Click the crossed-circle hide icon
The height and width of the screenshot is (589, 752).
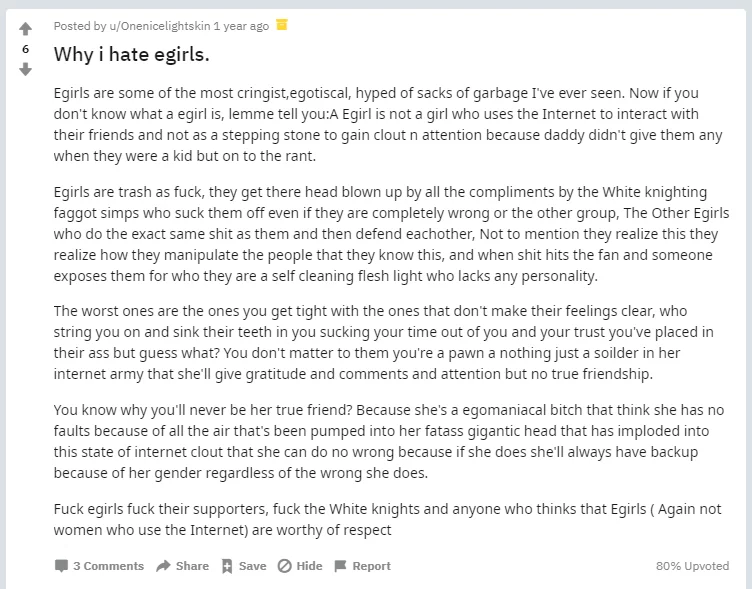284,566
